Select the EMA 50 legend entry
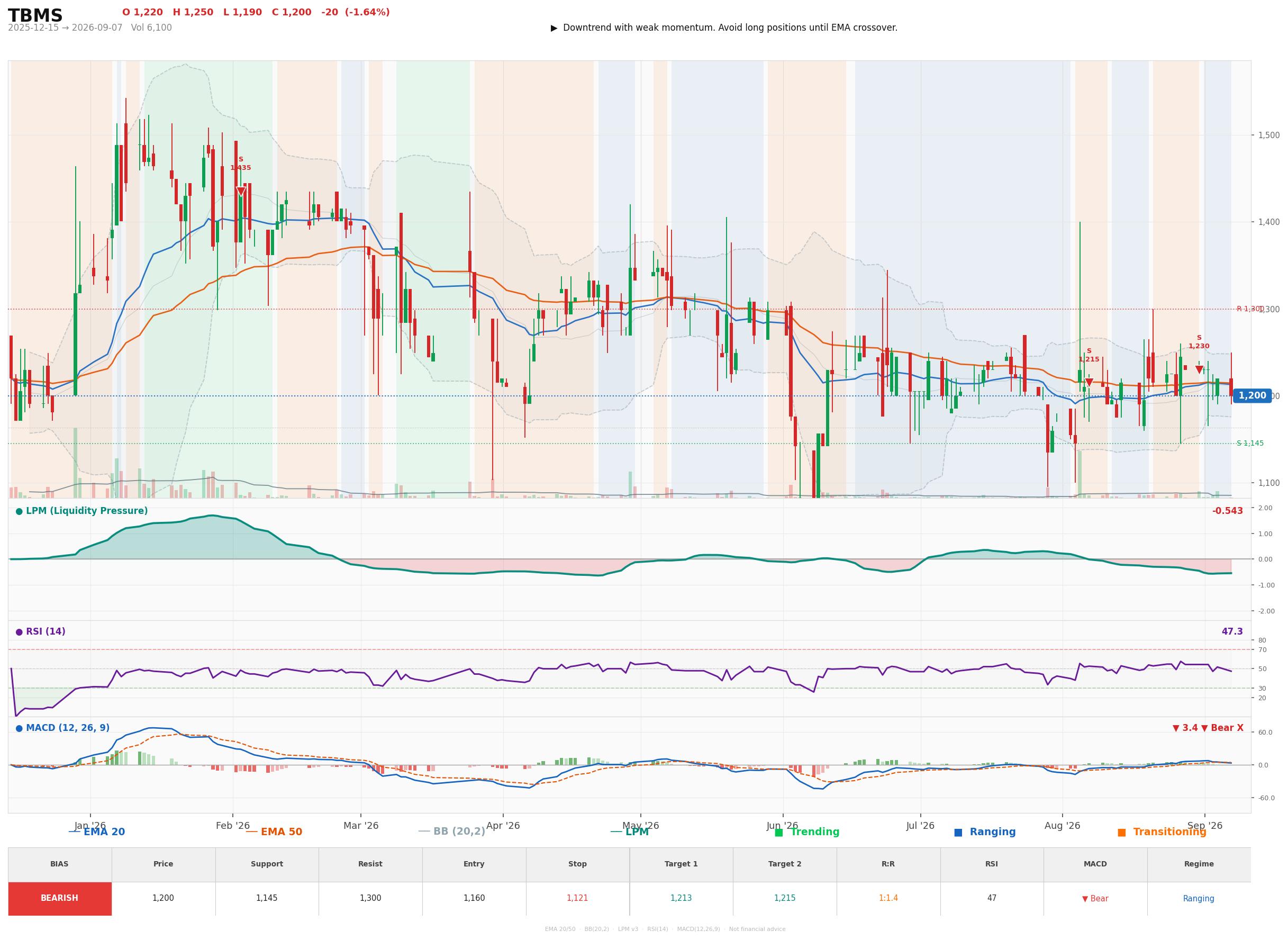The height and width of the screenshot is (940, 1288). pos(274,832)
